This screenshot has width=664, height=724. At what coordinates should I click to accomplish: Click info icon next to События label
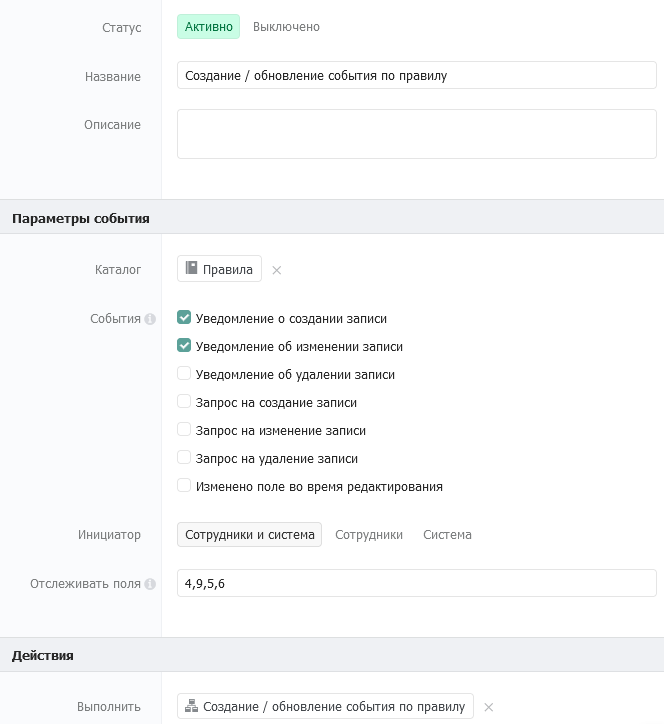150,319
